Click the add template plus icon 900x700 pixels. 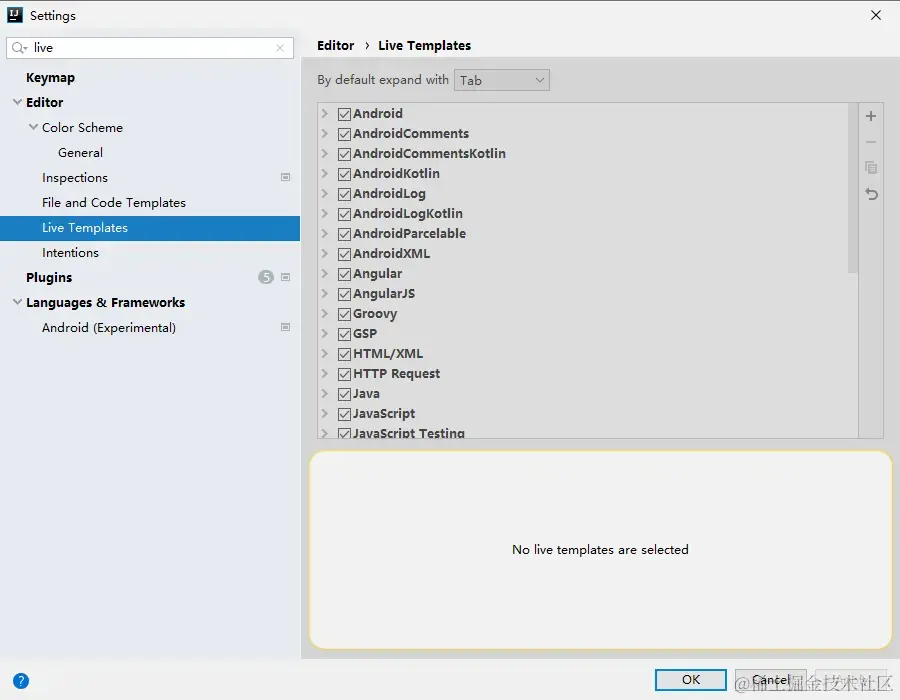tap(871, 116)
